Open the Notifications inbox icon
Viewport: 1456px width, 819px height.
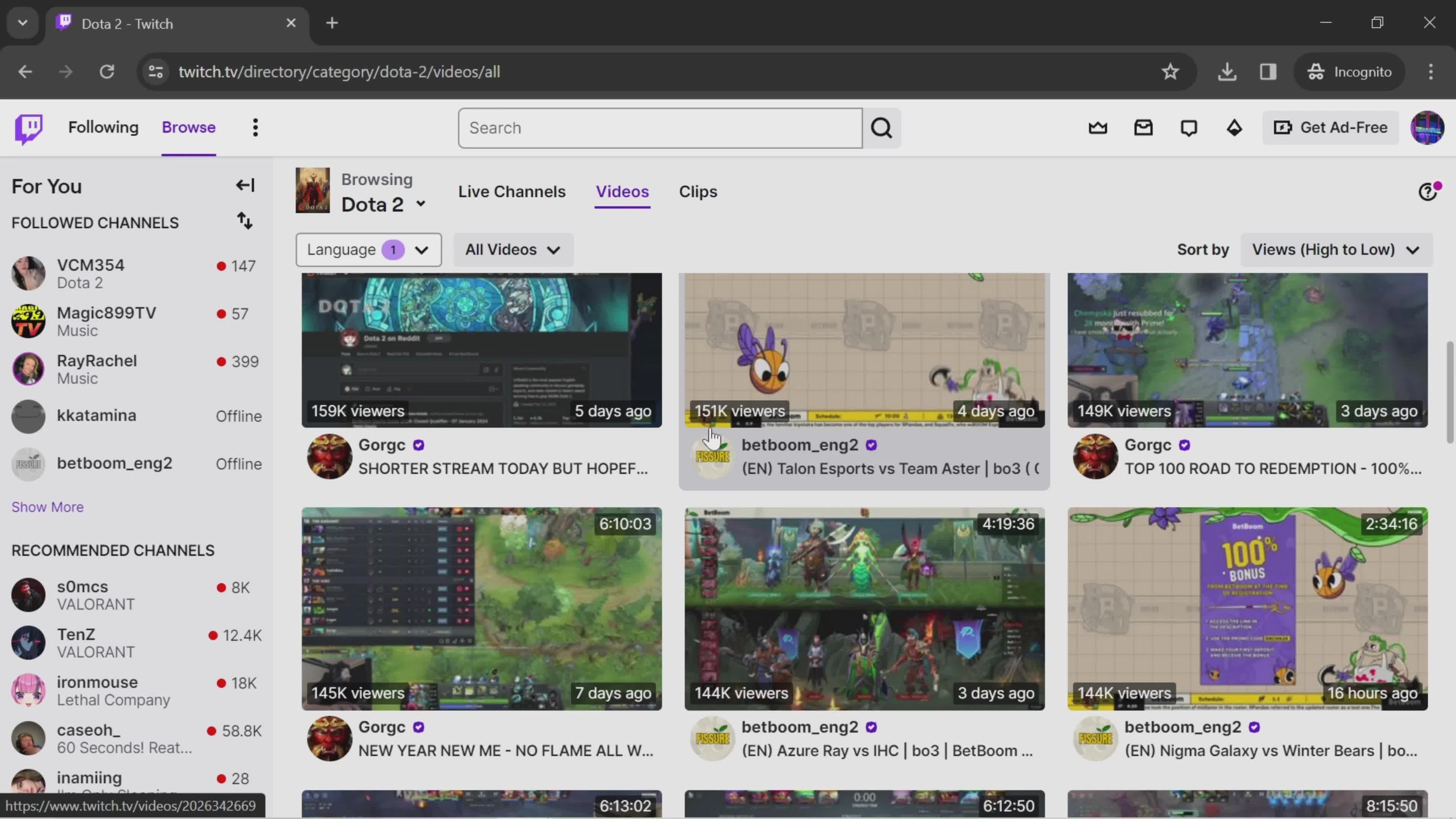pyautogui.click(x=1144, y=128)
